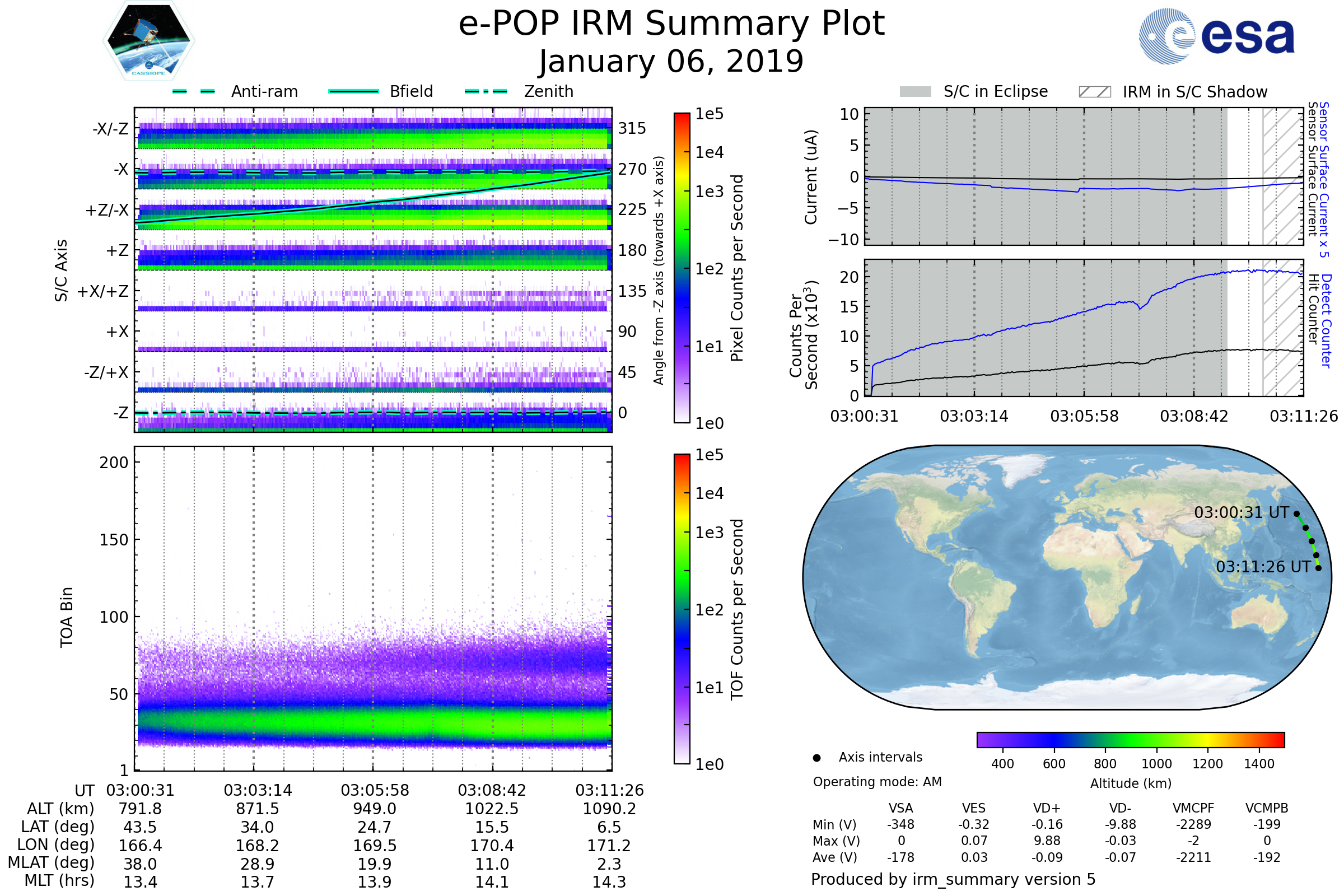1344x896 pixels.
Task: Click the Produced by irm_summary version text
Action: click(x=953, y=879)
